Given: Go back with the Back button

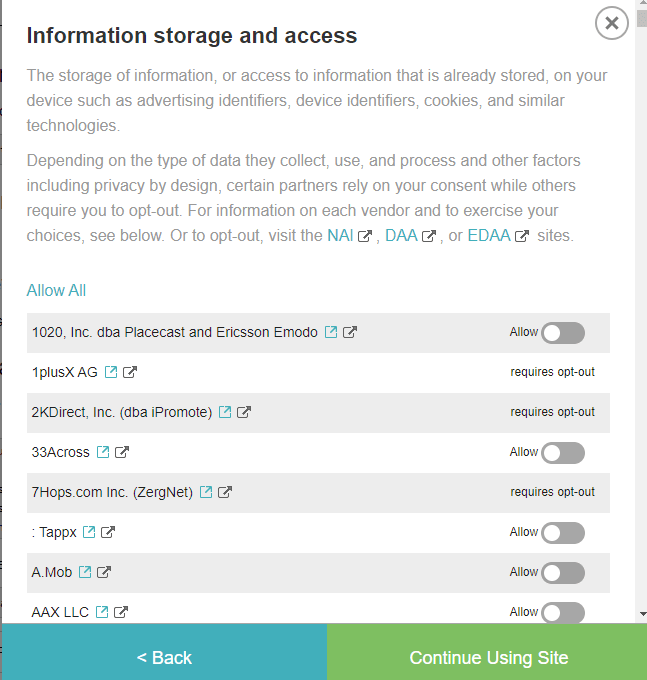Looking at the screenshot, I should (x=164, y=658).
